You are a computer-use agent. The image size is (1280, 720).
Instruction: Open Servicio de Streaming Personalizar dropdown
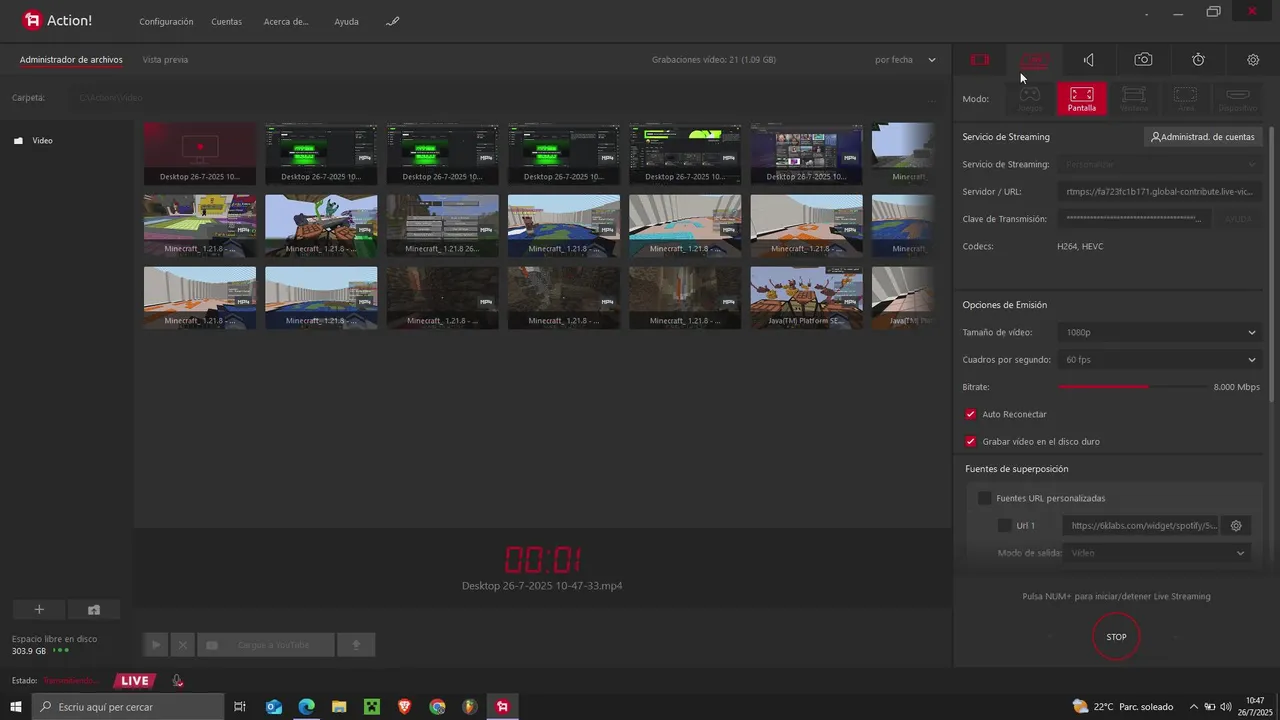point(1160,164)
